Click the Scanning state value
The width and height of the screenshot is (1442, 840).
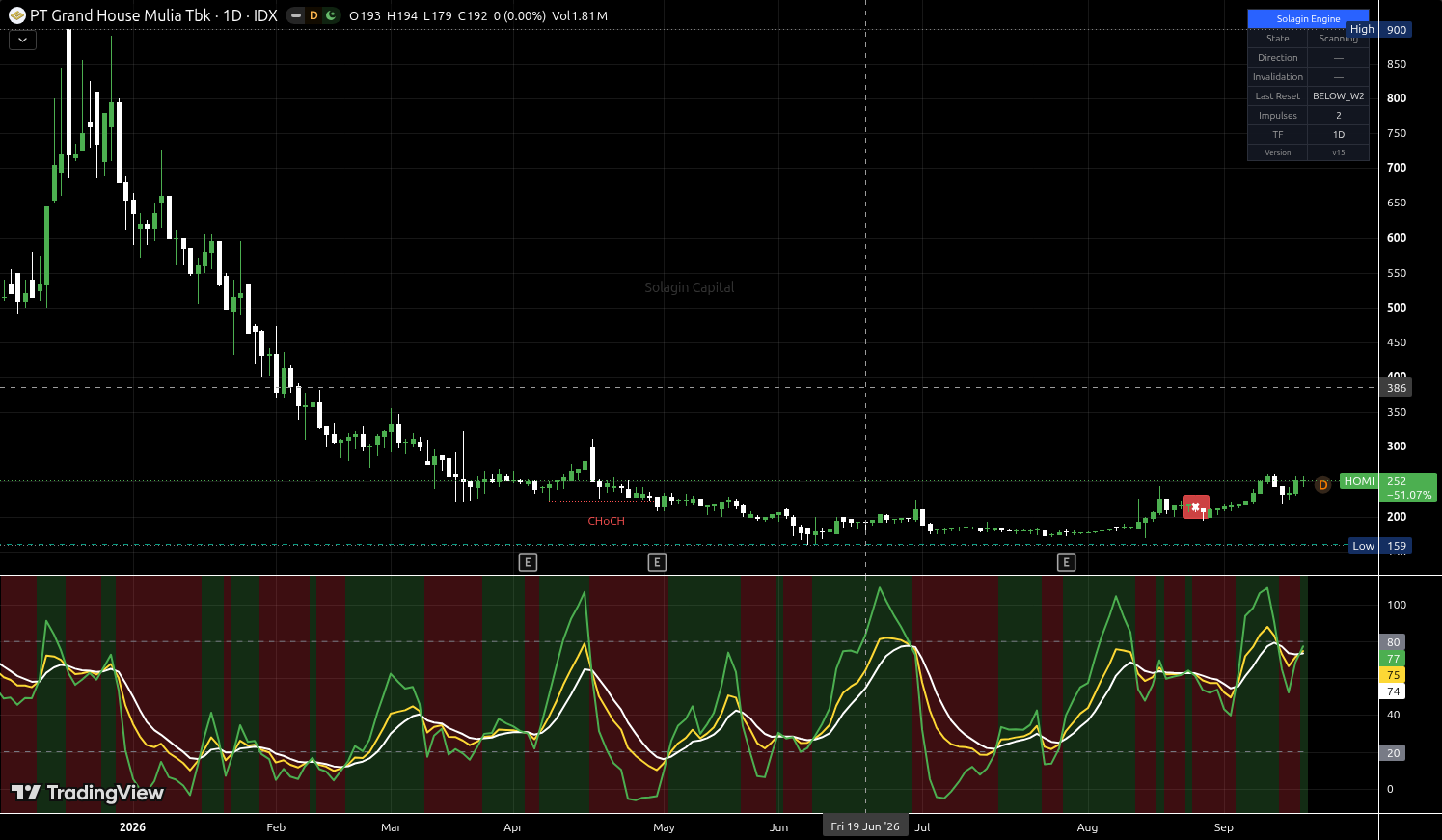pyautogui.click(x=1338, y=39)
